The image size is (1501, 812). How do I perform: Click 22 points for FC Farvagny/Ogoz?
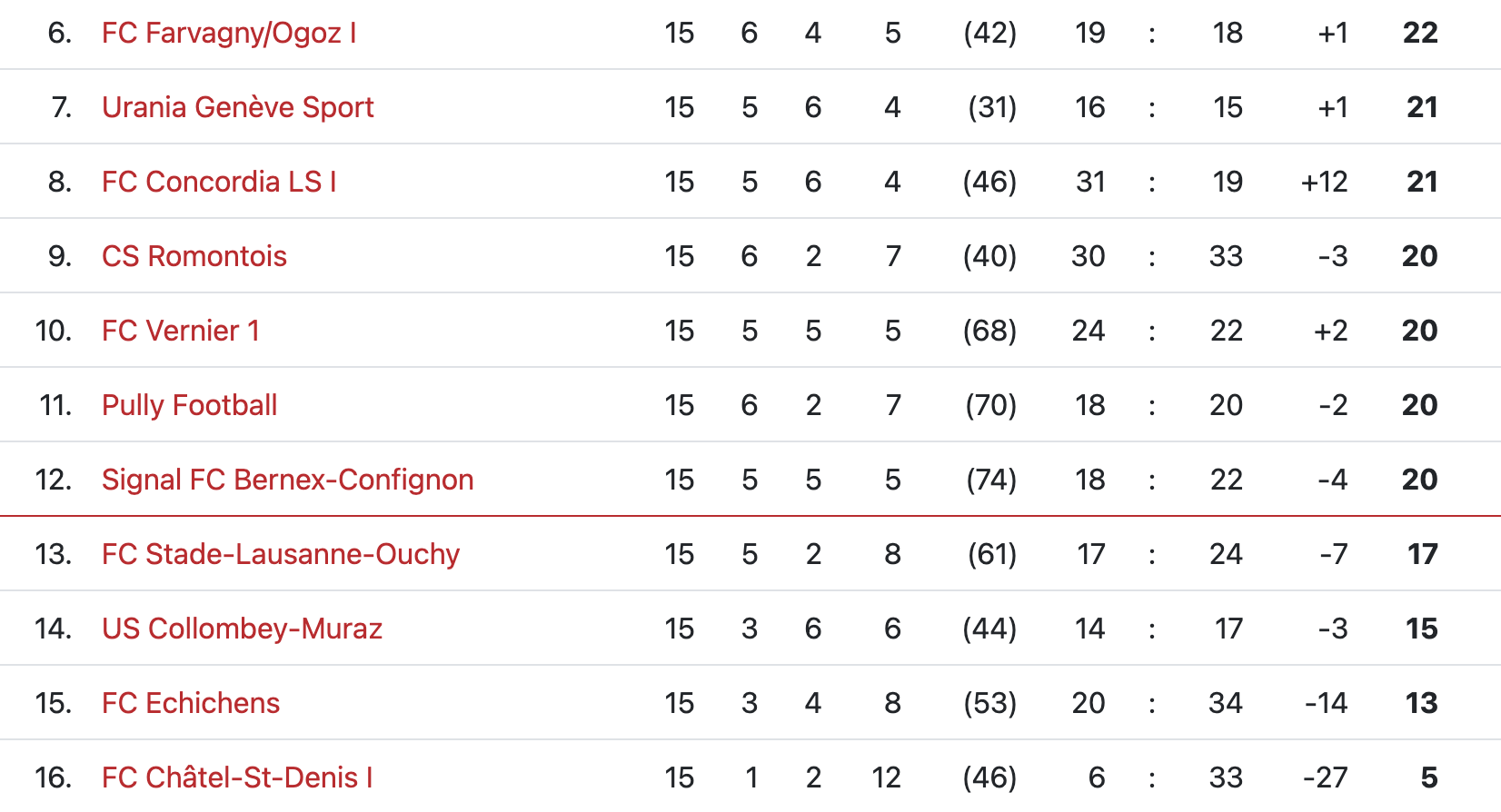(1420, 33)
